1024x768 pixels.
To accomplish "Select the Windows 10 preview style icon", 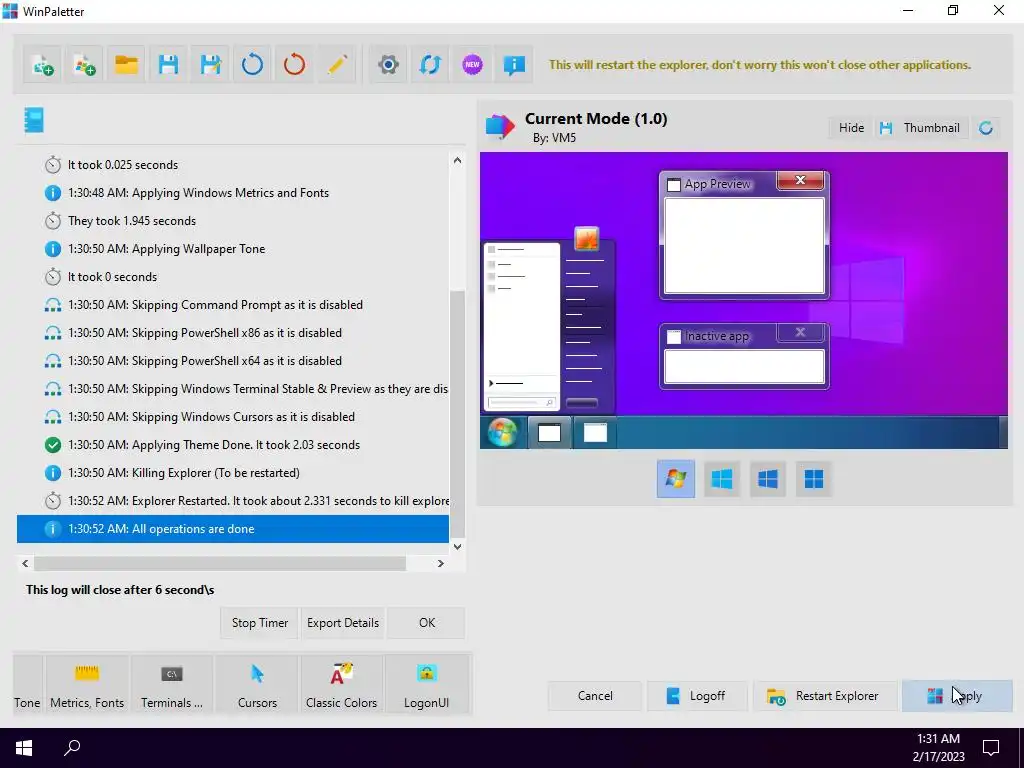I will click(x=767, y=479).
